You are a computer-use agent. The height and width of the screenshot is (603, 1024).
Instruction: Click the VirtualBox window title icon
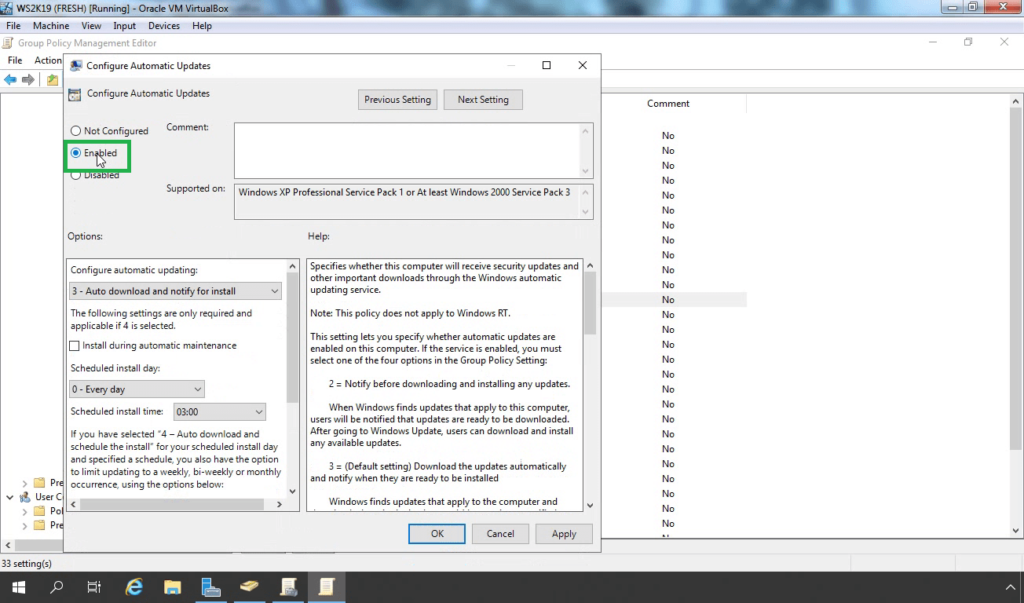click(x=7, y=8)
